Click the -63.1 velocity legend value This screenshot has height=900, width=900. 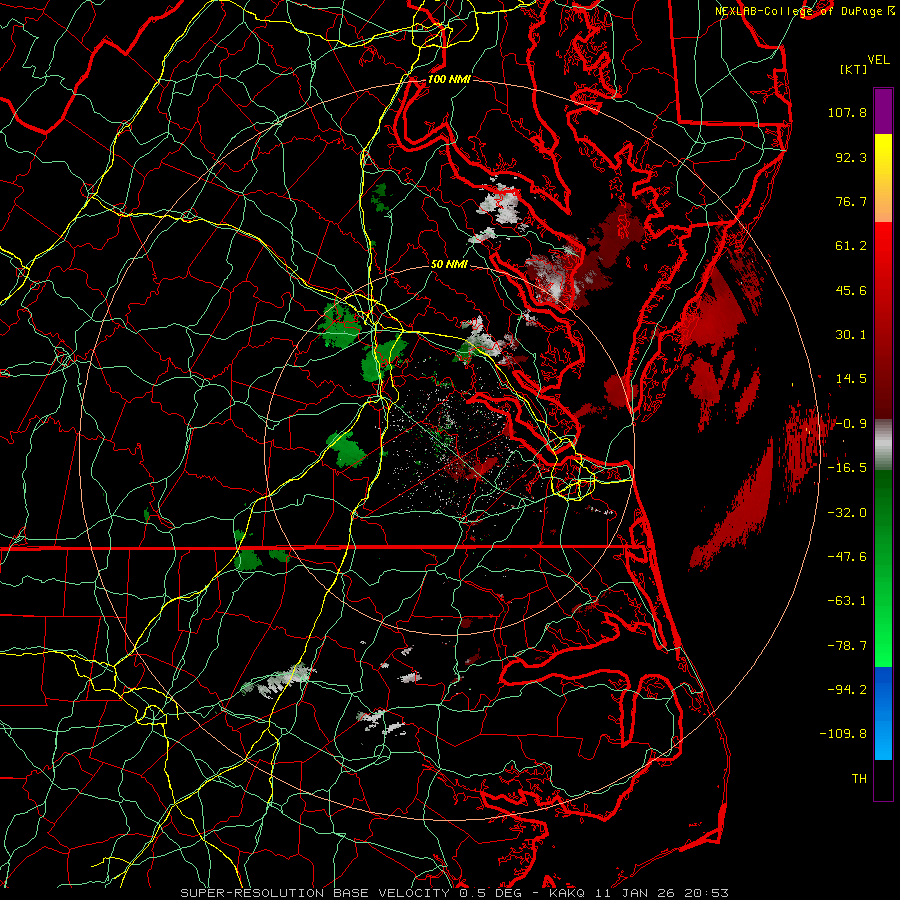(847, 601)
